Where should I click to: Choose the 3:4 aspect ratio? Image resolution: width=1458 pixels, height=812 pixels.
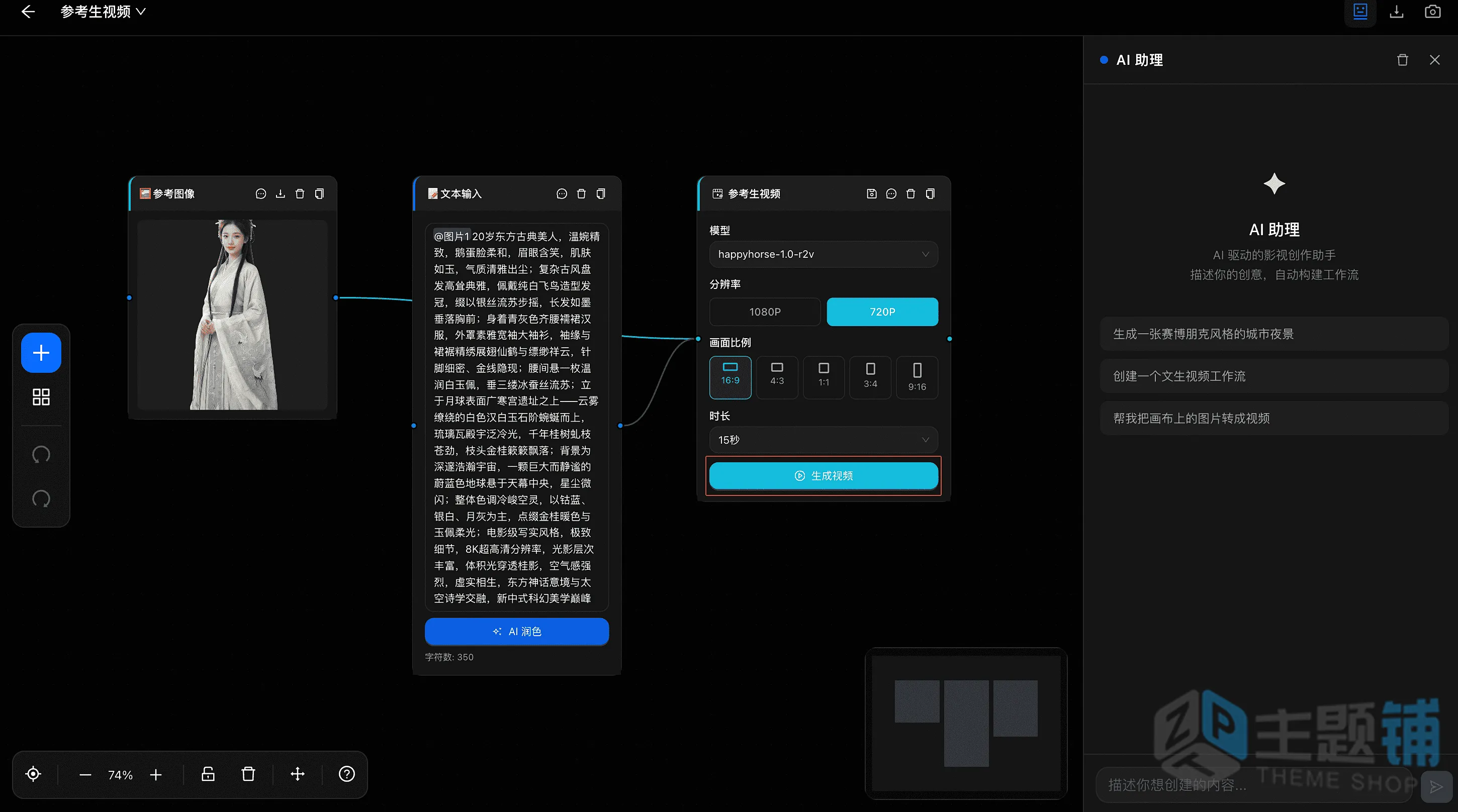tap(870, 377)
